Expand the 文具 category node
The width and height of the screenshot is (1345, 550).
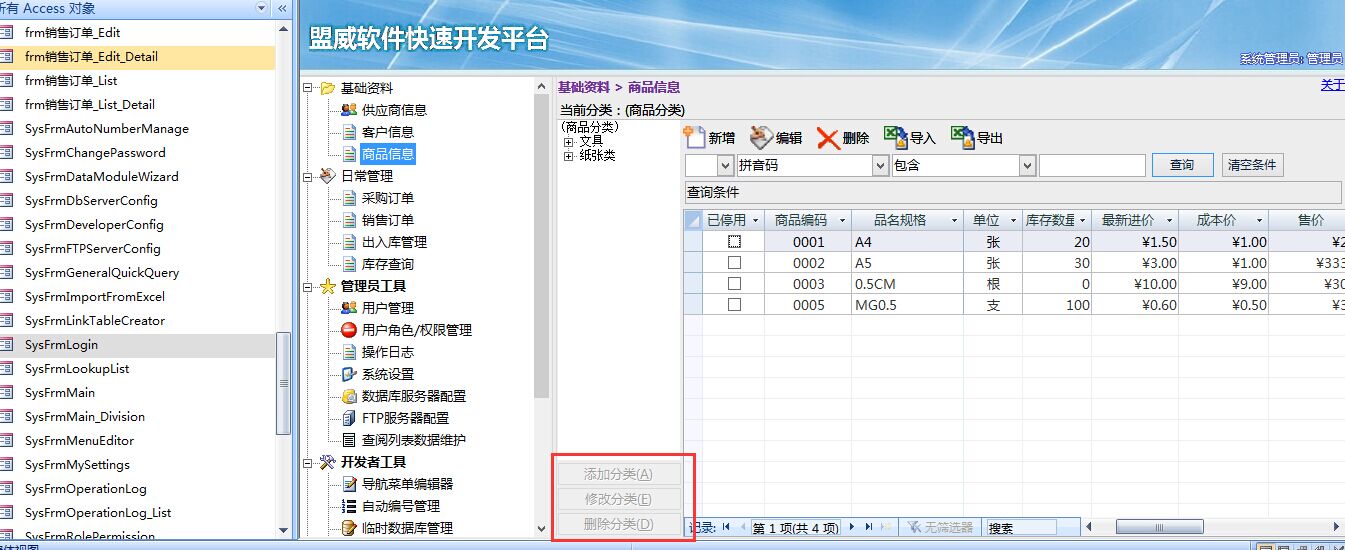tap(569, 142)
